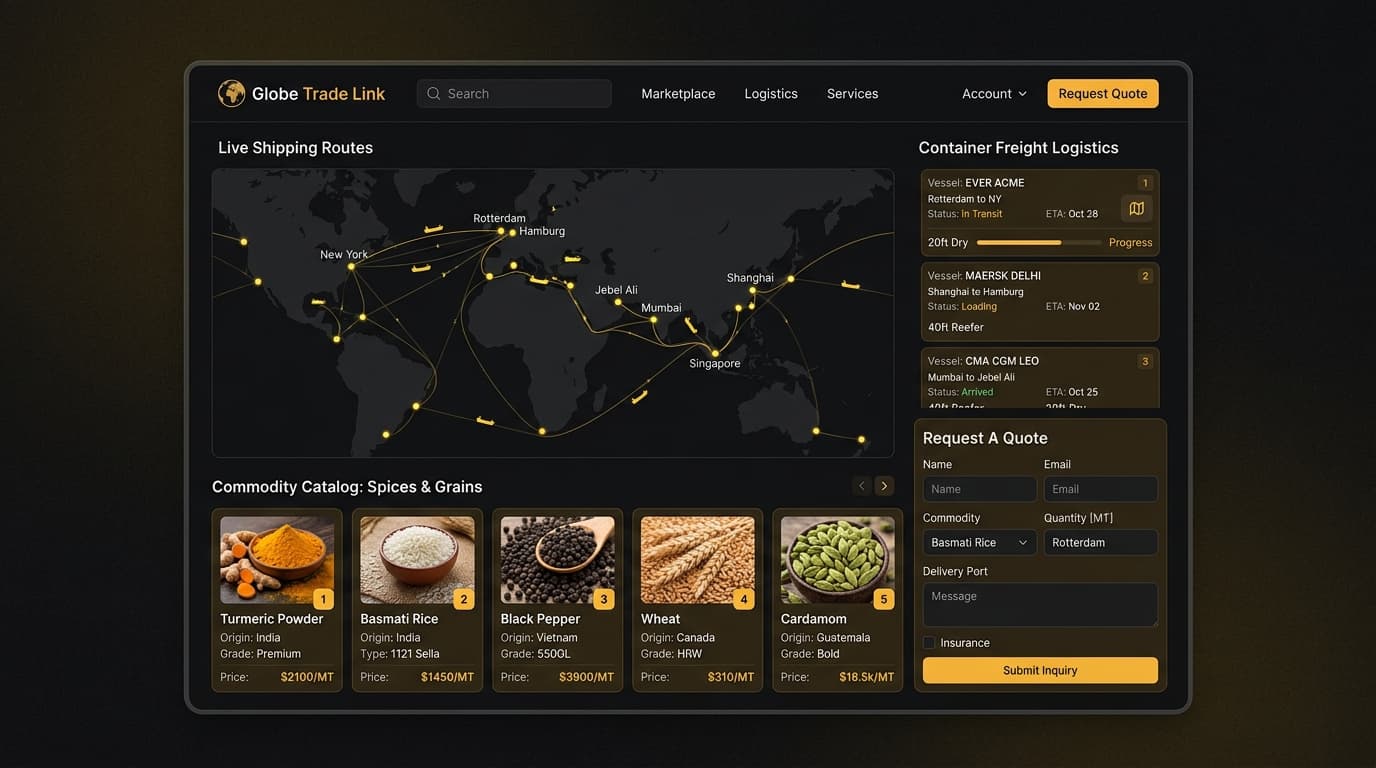Click the magnifier icon in the search bar
The image size is (1376, 768).
coord(433,94)
